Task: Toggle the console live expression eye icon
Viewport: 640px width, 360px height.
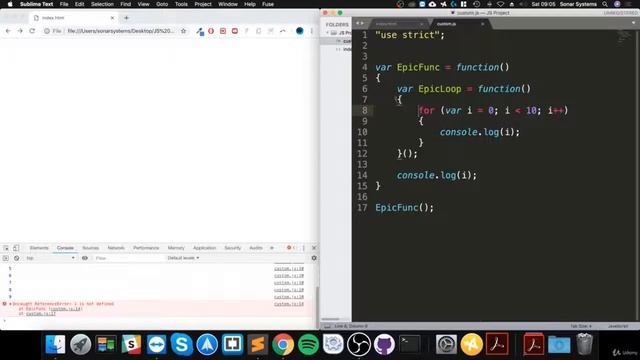Action: [85, 258]
